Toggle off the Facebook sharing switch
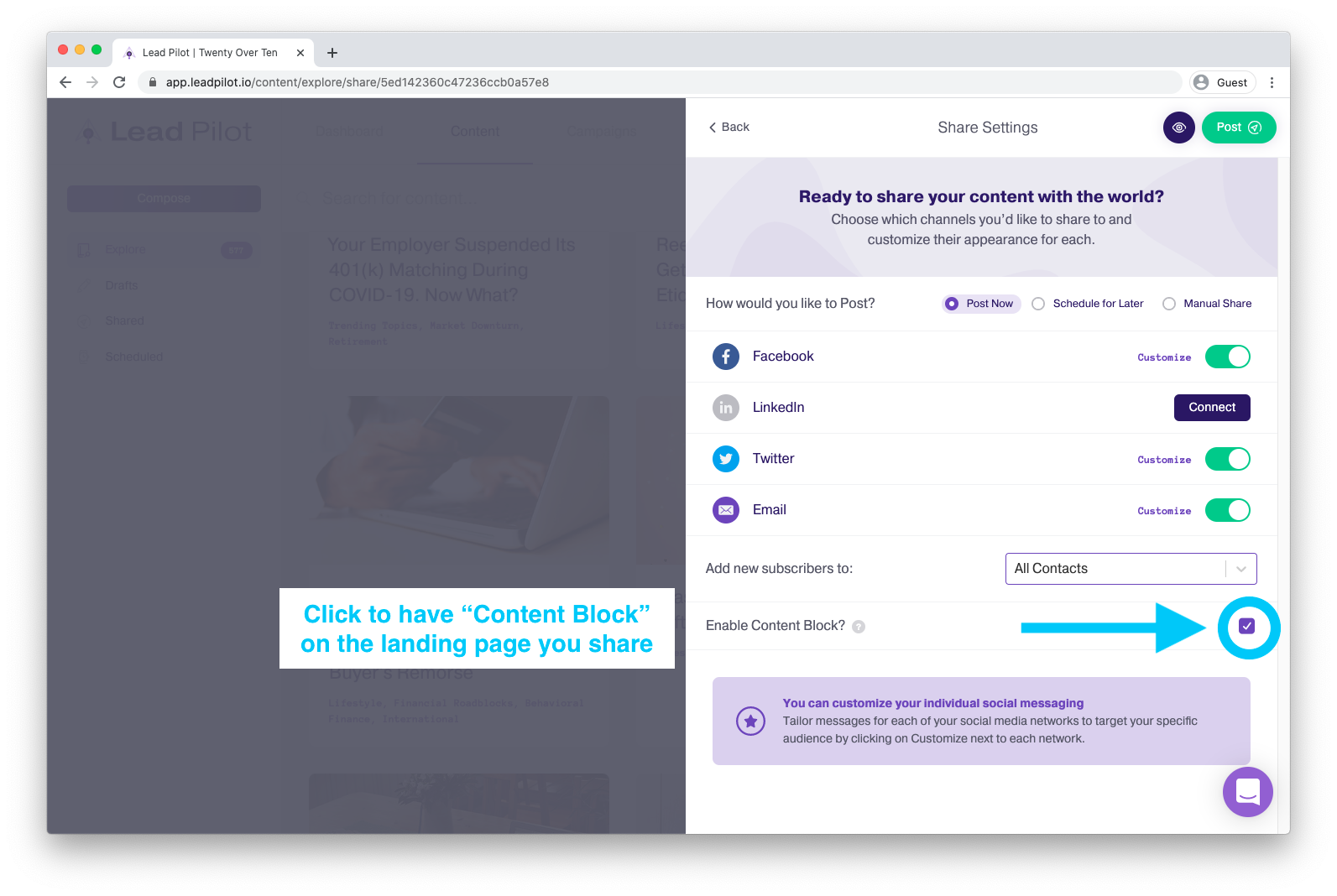This screenshot has width=1337, height=896. tap(1228, 357)
